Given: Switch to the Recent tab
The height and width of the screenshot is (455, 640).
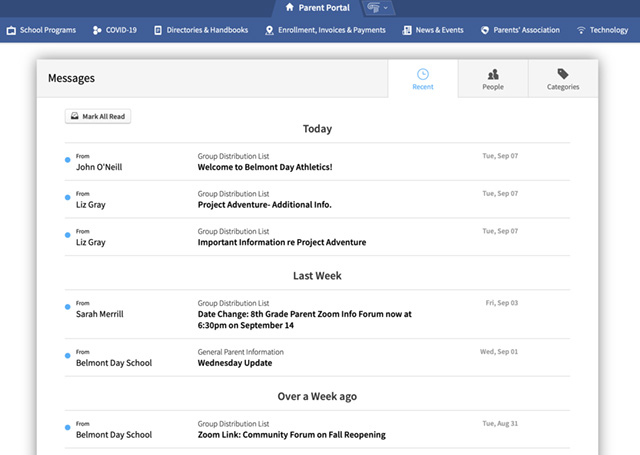Looking at the screenshot, I should pos(423,79).
